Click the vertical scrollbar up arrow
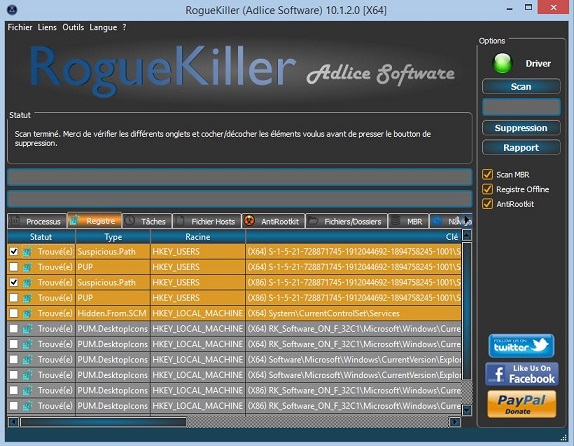This screenshot has width=574, height=446. [x=467, y=235]
